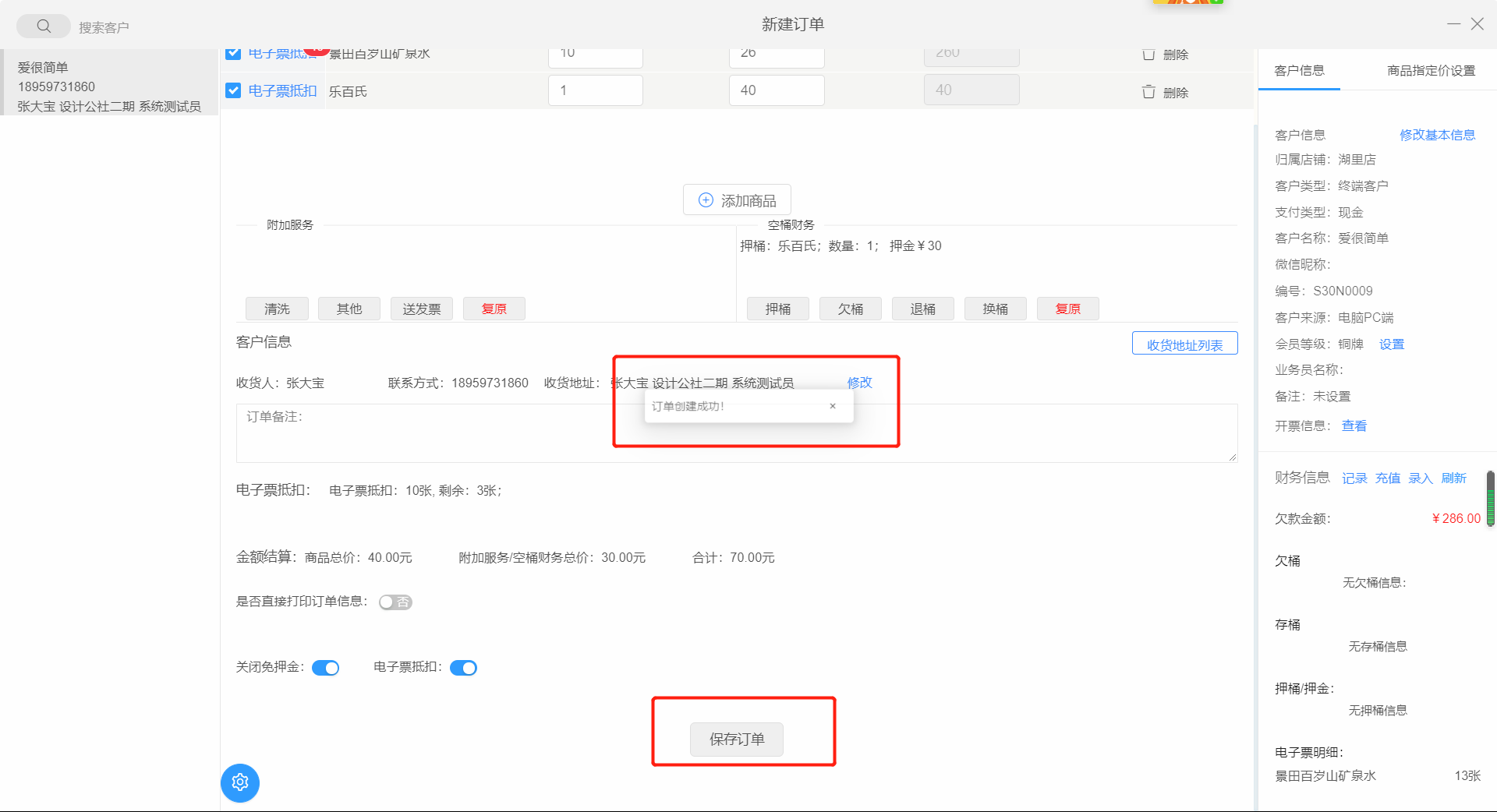Dismiss the 订单创建成功 notification
The image size is (1497, 812).
tap(833, 406)
